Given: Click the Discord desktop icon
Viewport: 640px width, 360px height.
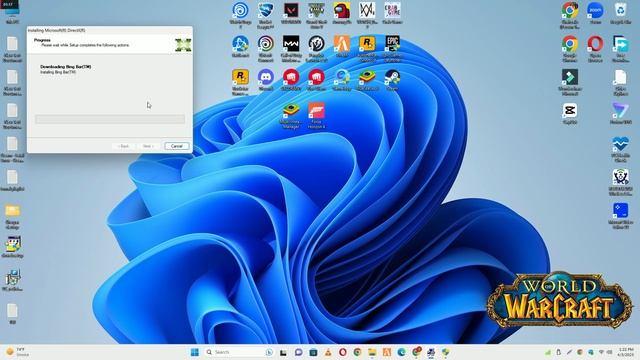Looking at the screenshot, I should (266, 79).
